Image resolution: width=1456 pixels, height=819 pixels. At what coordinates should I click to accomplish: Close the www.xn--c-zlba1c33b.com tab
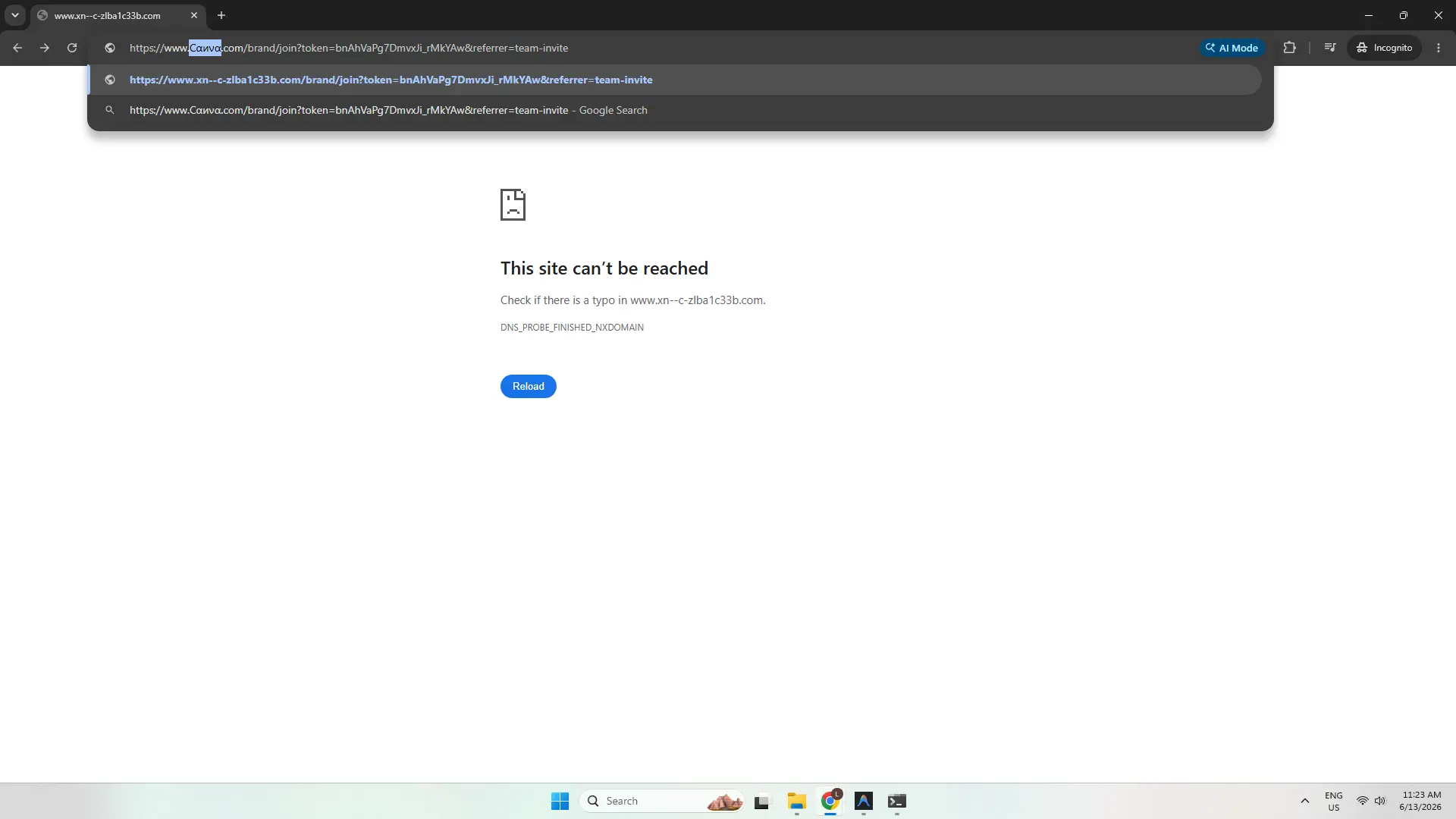coord(194,15)
